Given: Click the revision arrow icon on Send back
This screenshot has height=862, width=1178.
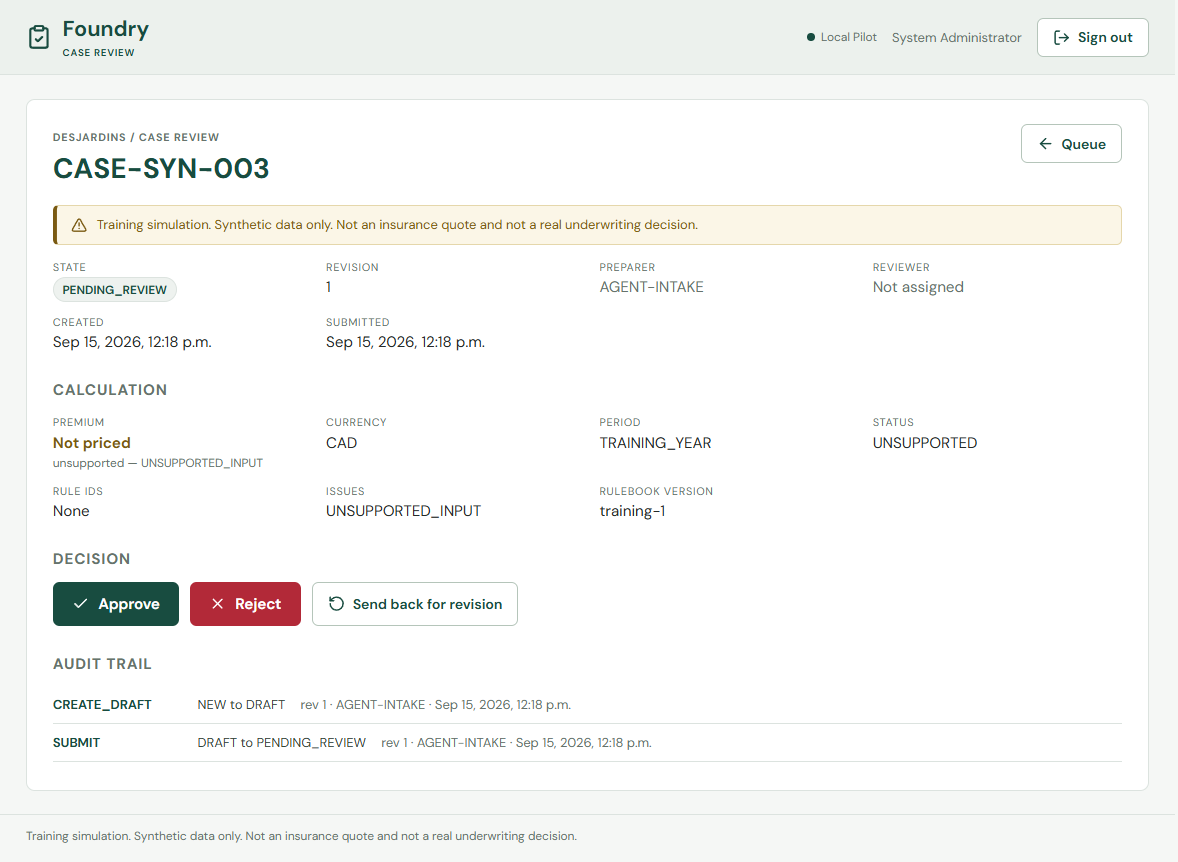Looking at the screenshot, I should coord(337,603).
